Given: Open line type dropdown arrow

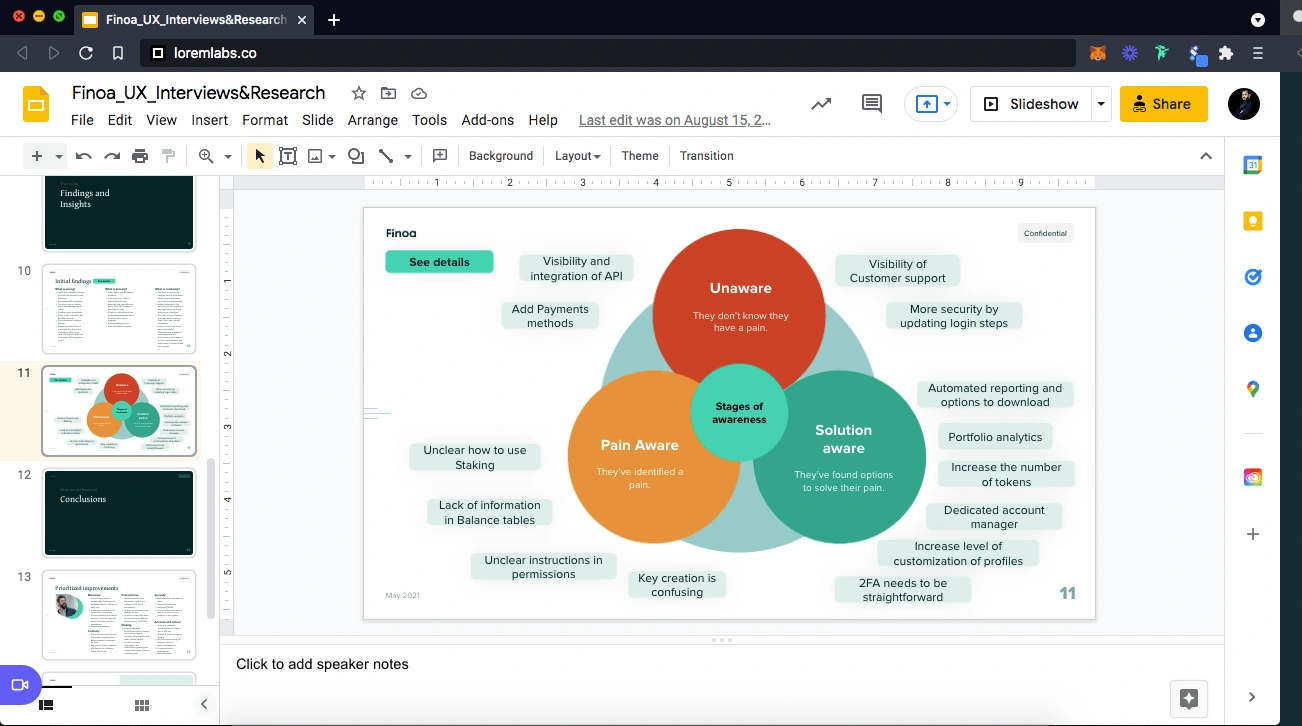Looking at the screenshot, I should tap(408, 157).
